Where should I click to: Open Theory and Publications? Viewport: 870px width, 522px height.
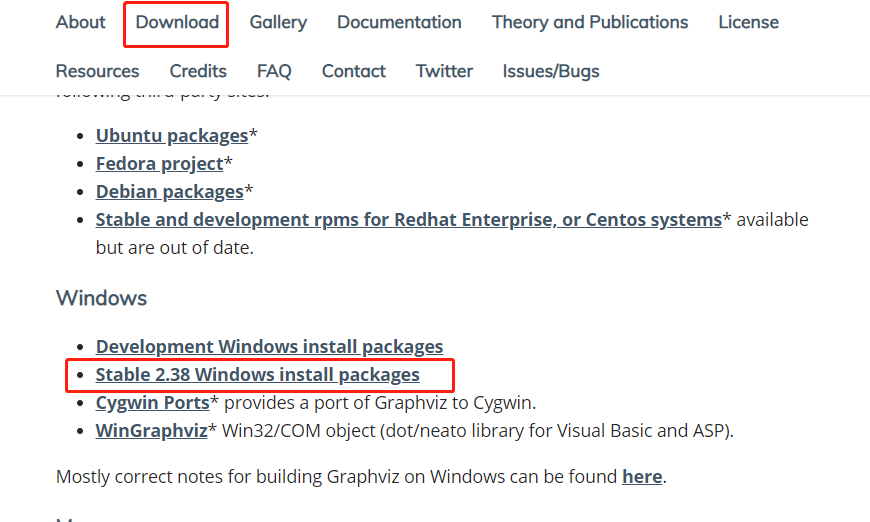coord(590,22)
